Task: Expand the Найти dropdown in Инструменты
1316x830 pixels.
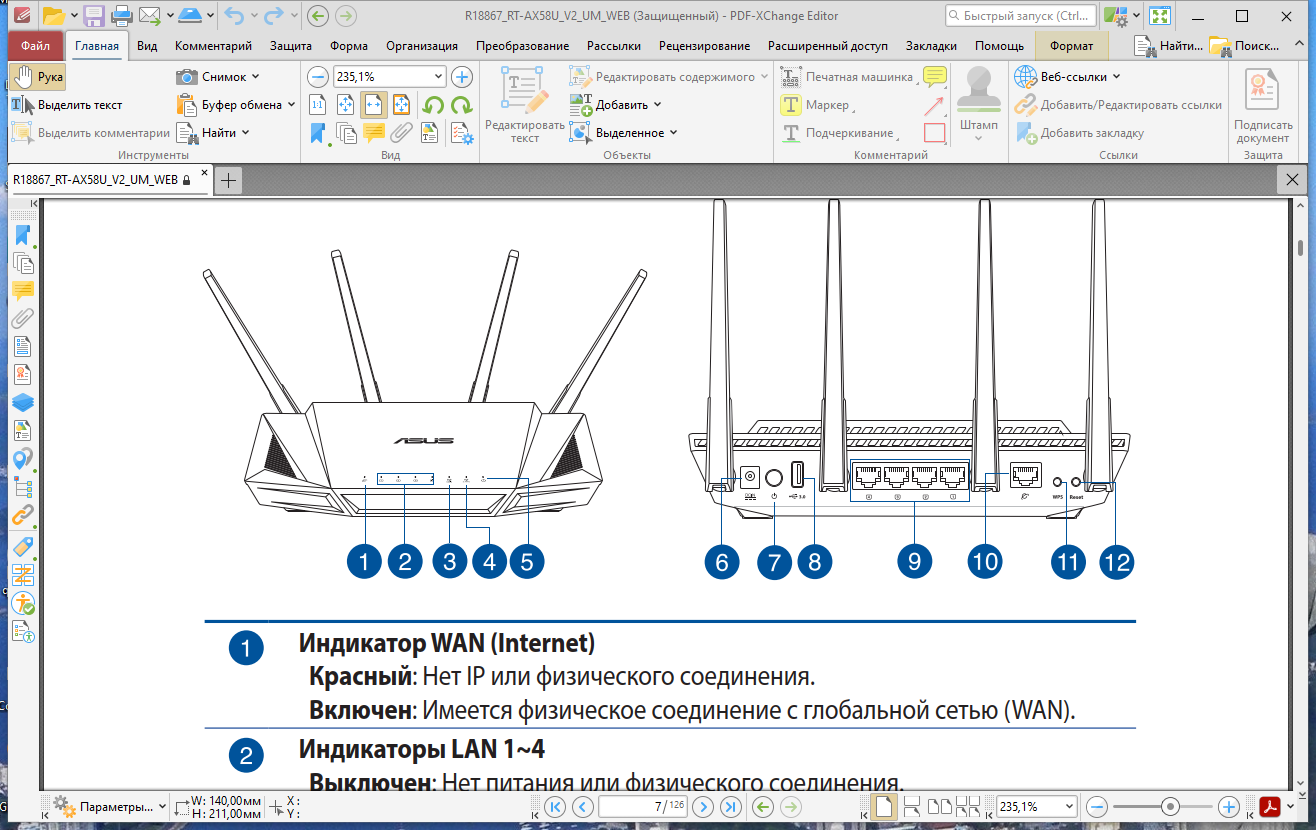Action: pos(212,132)
